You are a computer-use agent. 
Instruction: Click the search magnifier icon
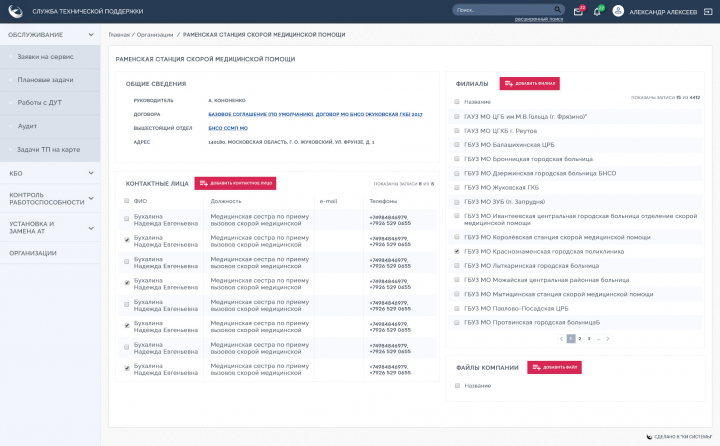click(557, 10)
